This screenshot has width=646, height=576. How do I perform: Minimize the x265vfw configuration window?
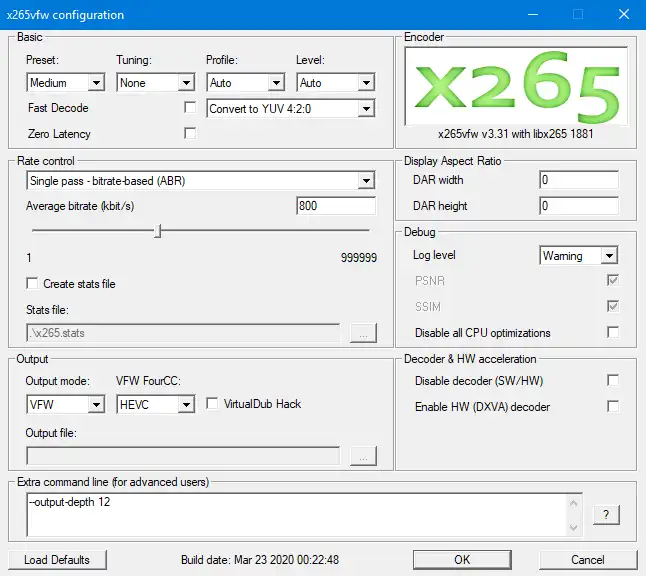click(533, 14)
